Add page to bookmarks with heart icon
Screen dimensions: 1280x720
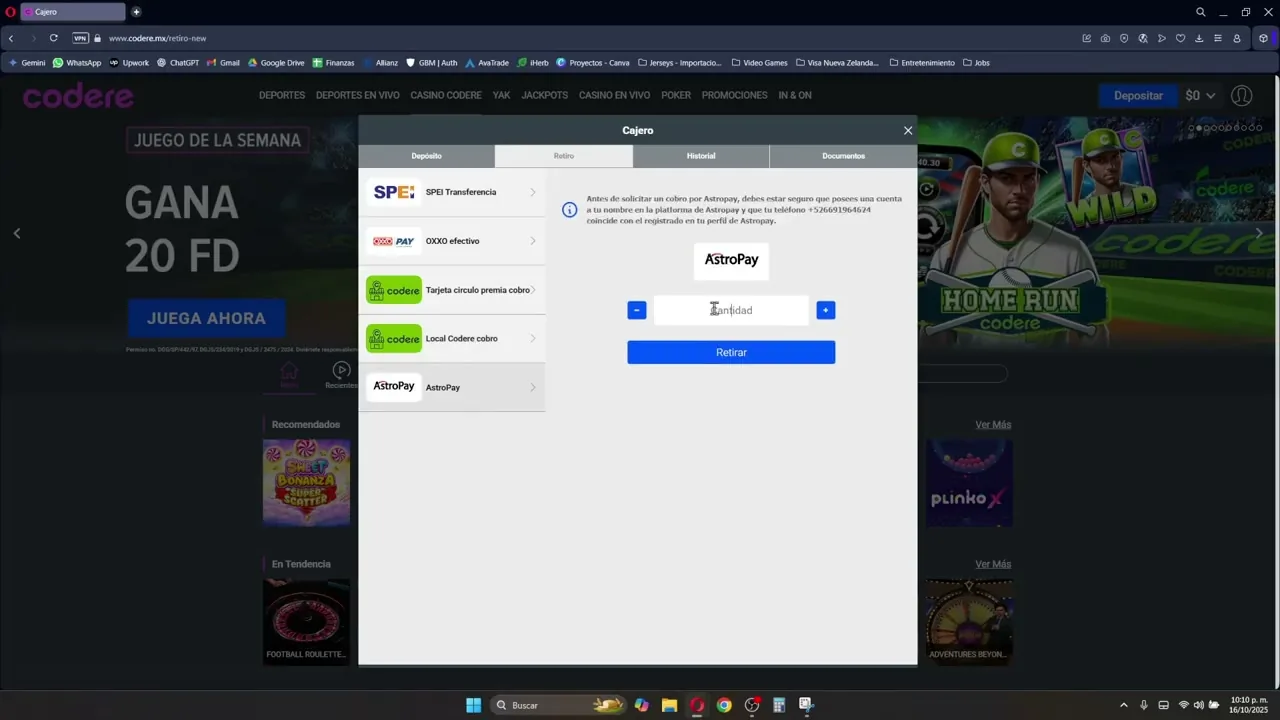tap(1180, 38)
